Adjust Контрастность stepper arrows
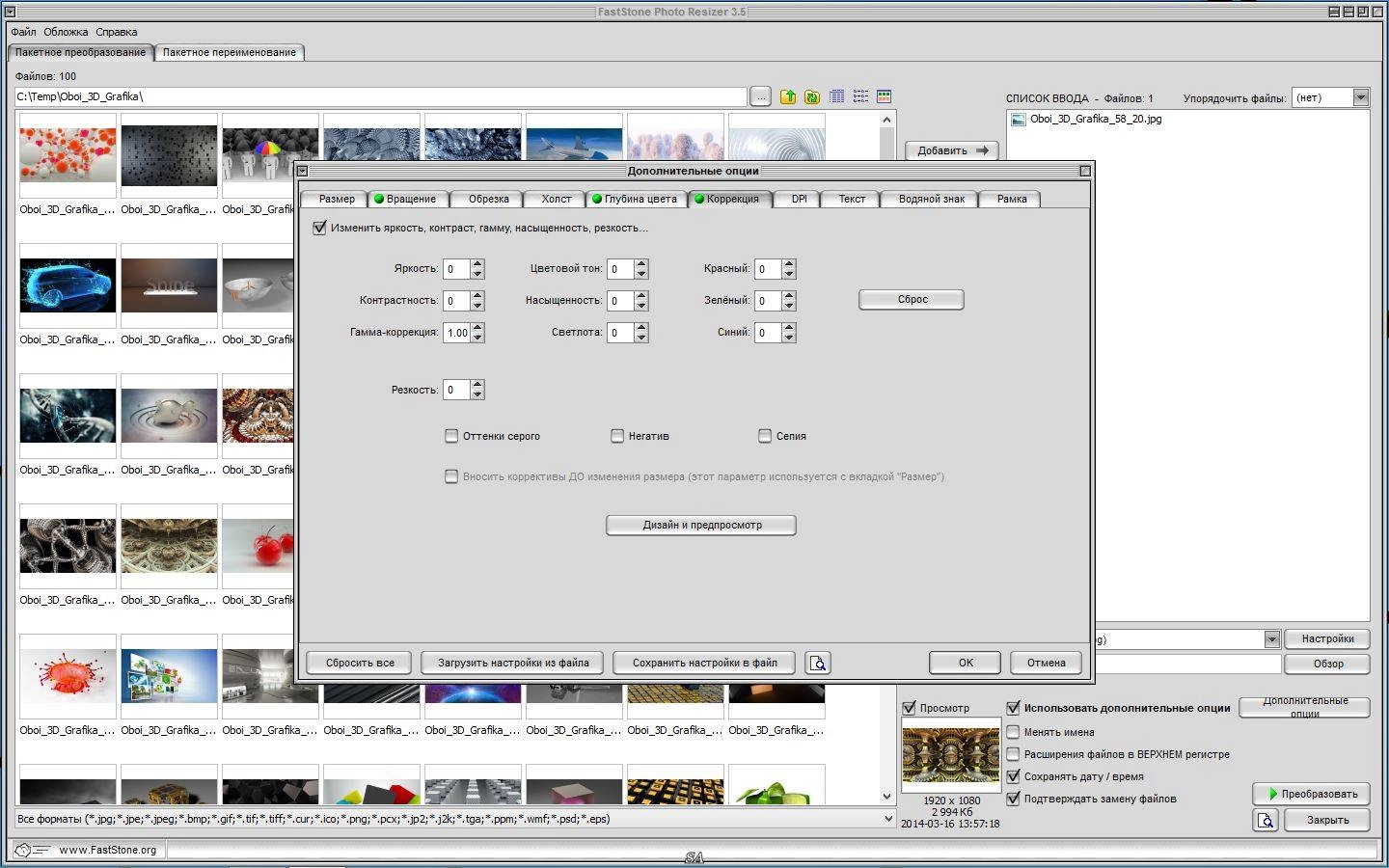Screen dimensions: 1389x868 tap(477, 301)
